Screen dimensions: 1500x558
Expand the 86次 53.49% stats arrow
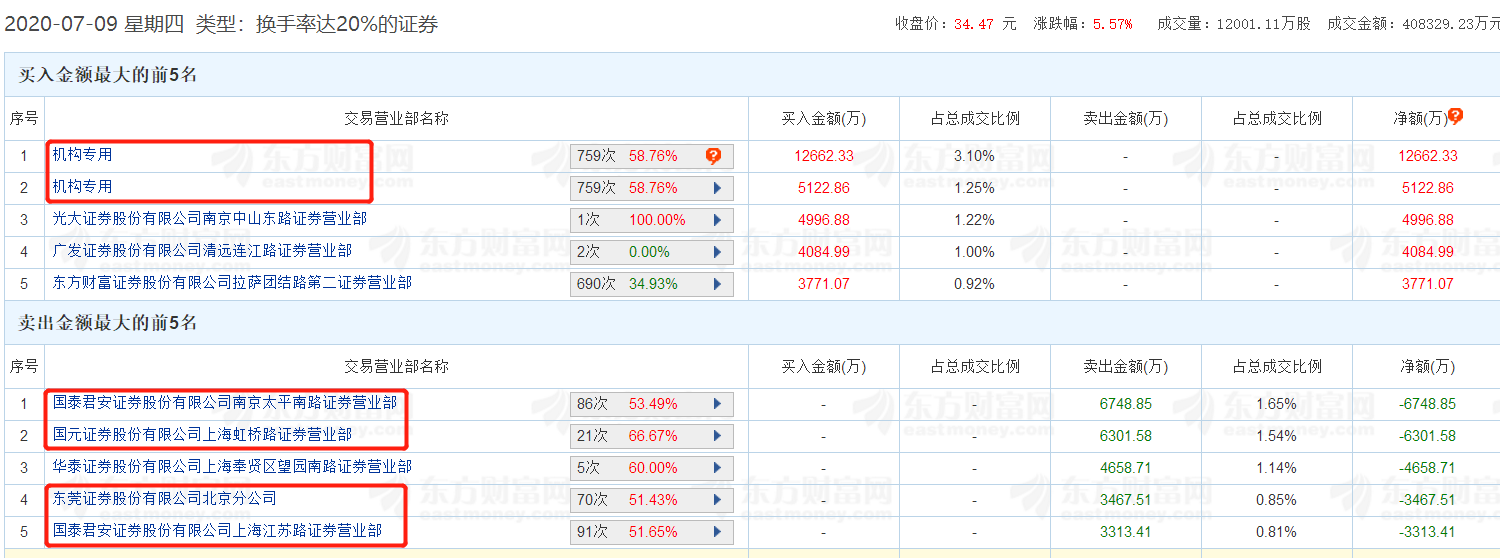[x=717, y=404]
